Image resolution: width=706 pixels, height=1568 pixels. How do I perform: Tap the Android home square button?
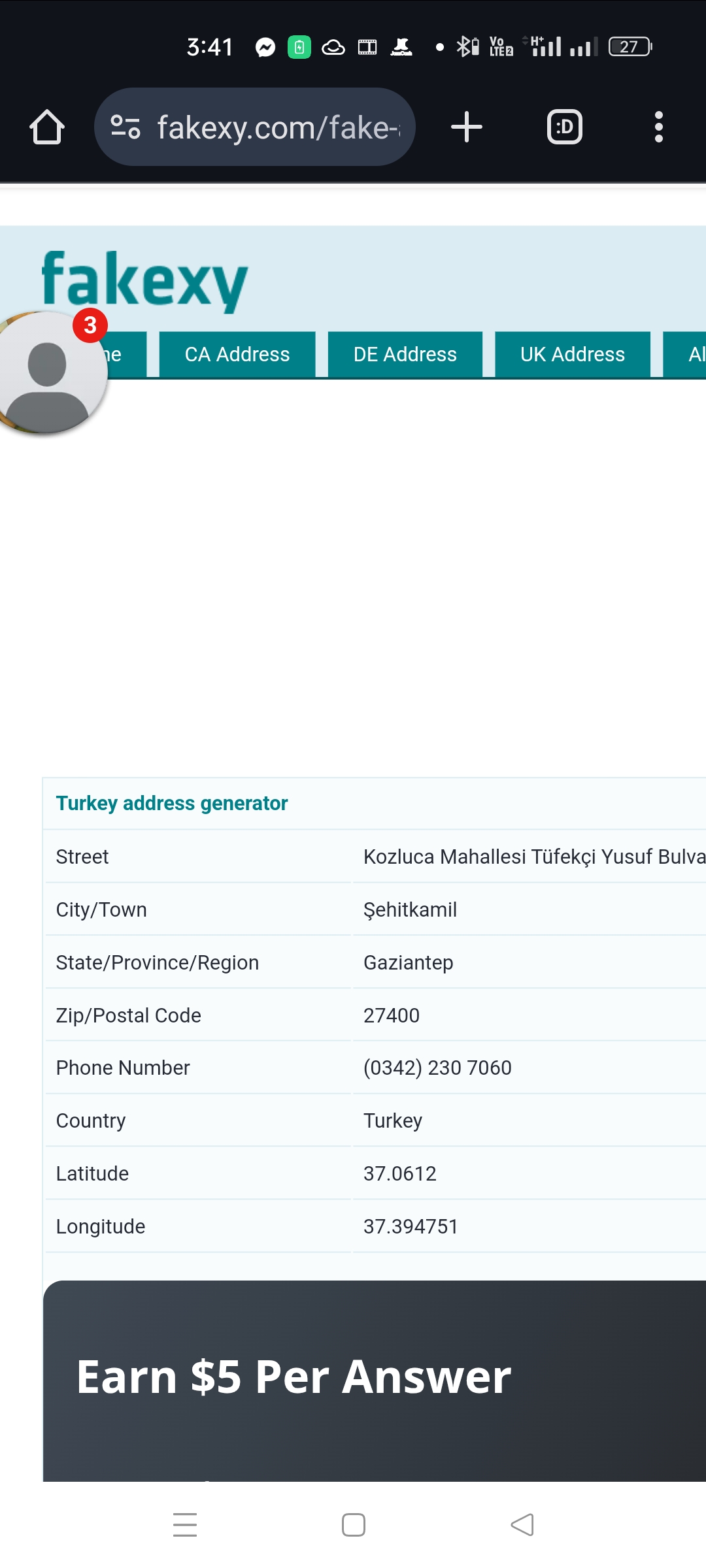(353, 1525)
